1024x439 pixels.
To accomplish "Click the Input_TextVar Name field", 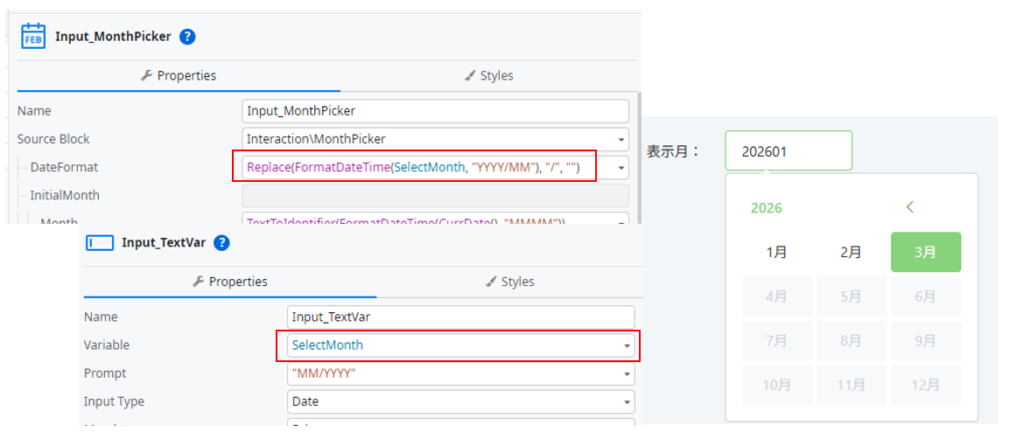I will click(460, 317).
